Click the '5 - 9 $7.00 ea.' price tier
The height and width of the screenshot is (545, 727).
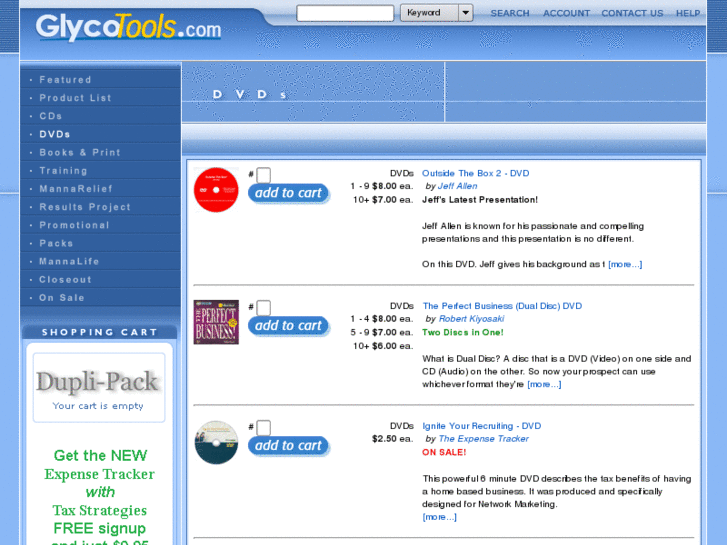[382, 332]
